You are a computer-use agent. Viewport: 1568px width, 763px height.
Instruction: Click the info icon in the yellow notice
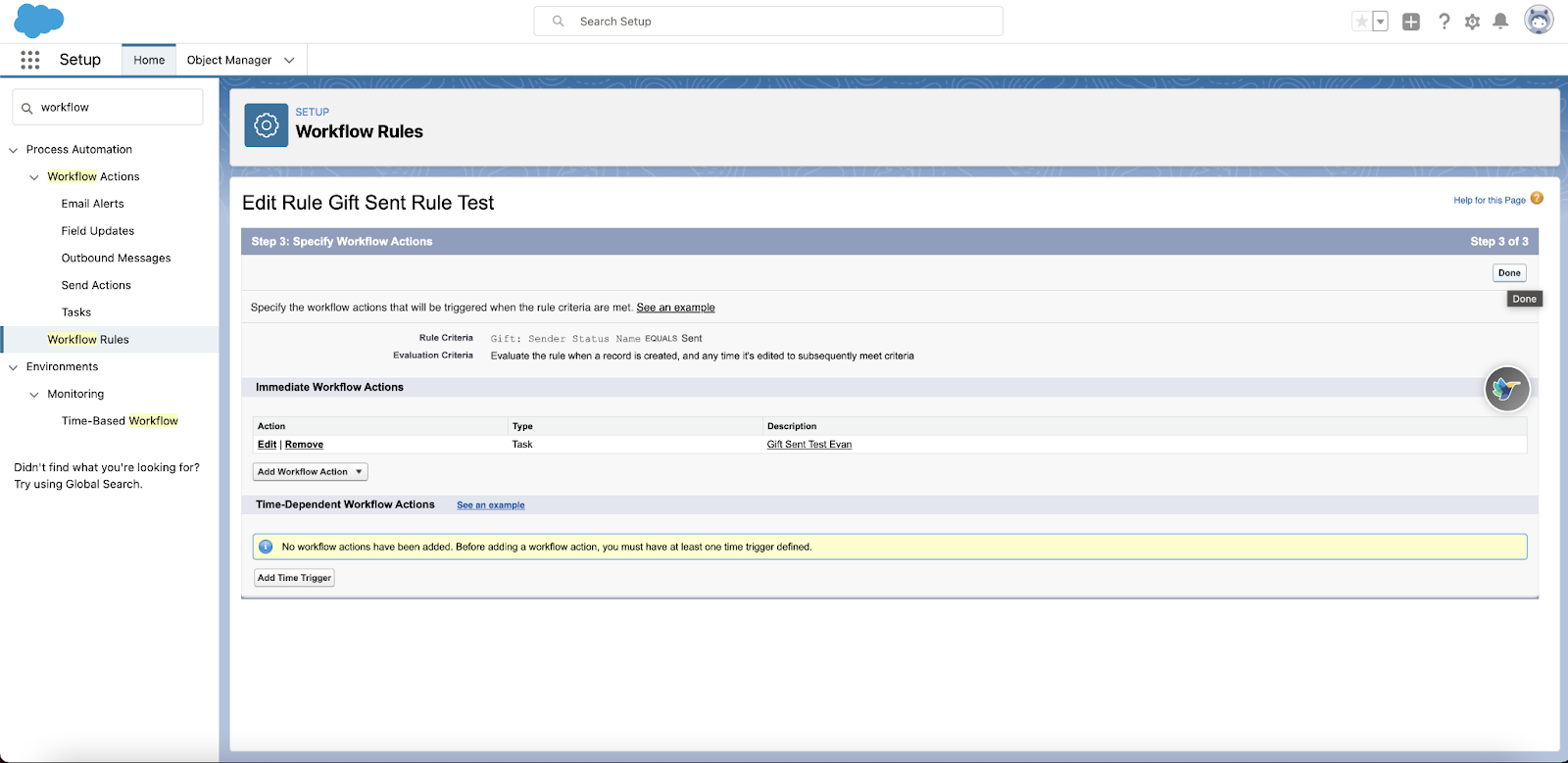pos(266,547)
